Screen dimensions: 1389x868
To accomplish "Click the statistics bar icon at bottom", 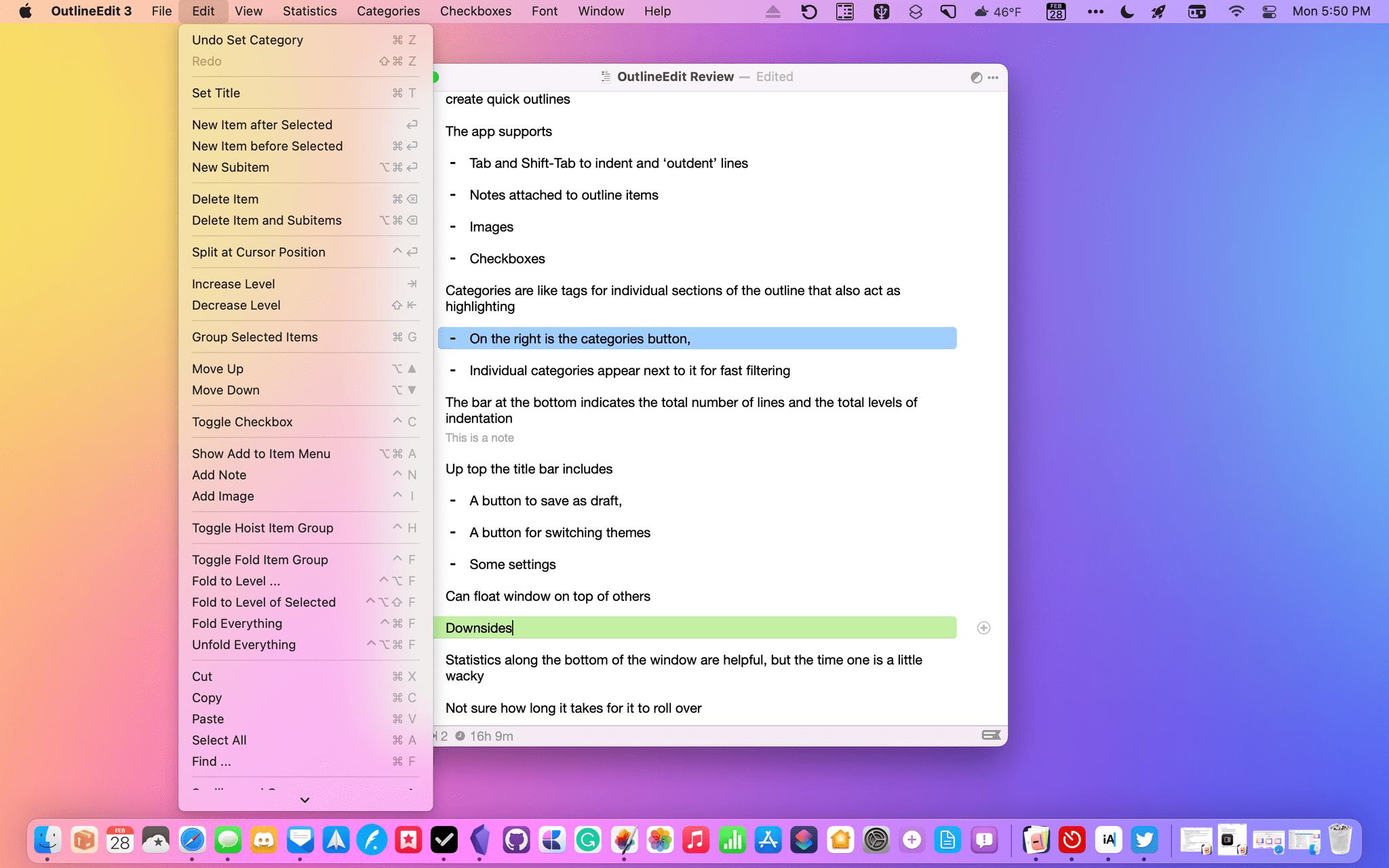I will pos(991,735).
